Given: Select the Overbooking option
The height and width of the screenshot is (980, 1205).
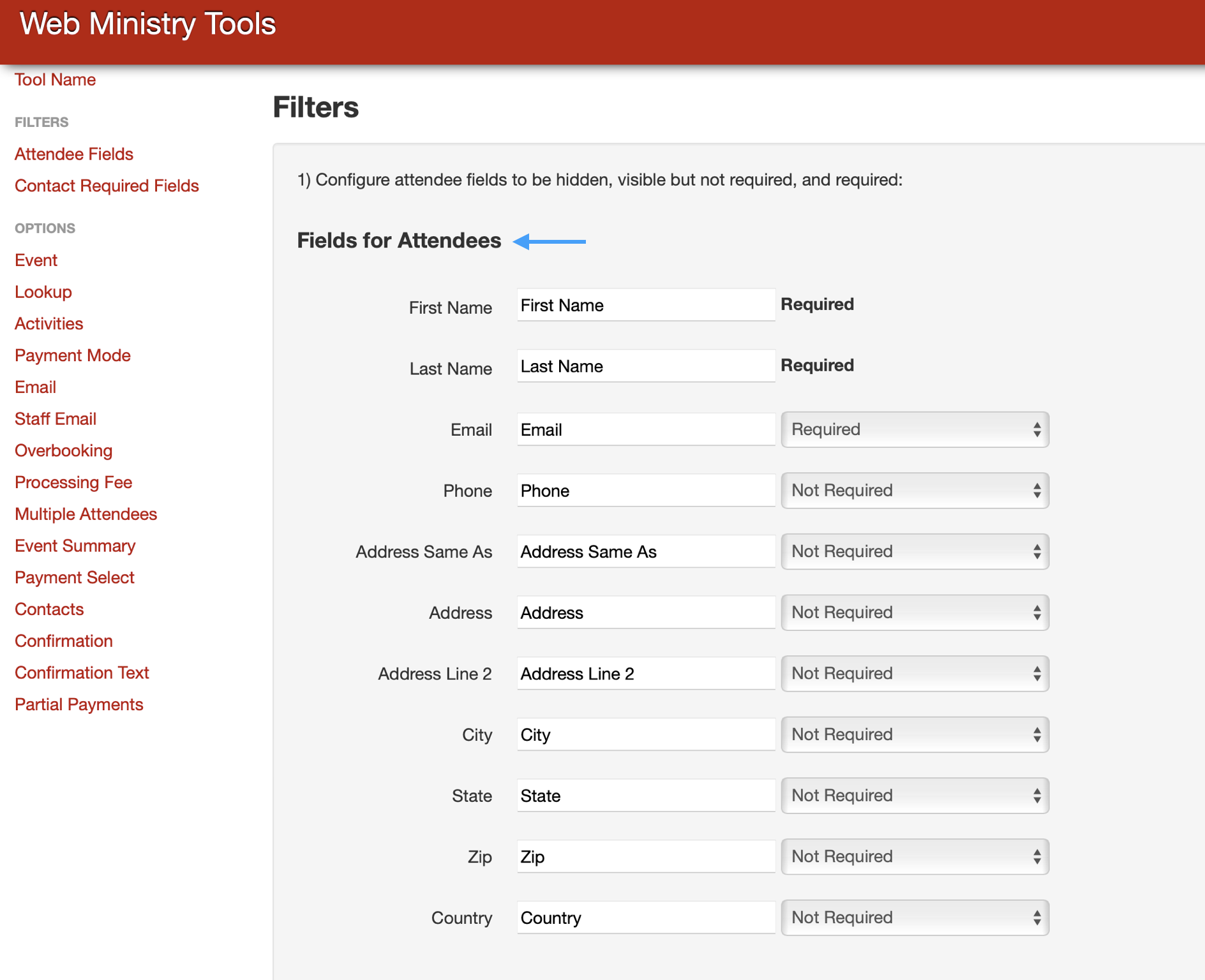Looking at the screenshot, I should coord(63,450).
